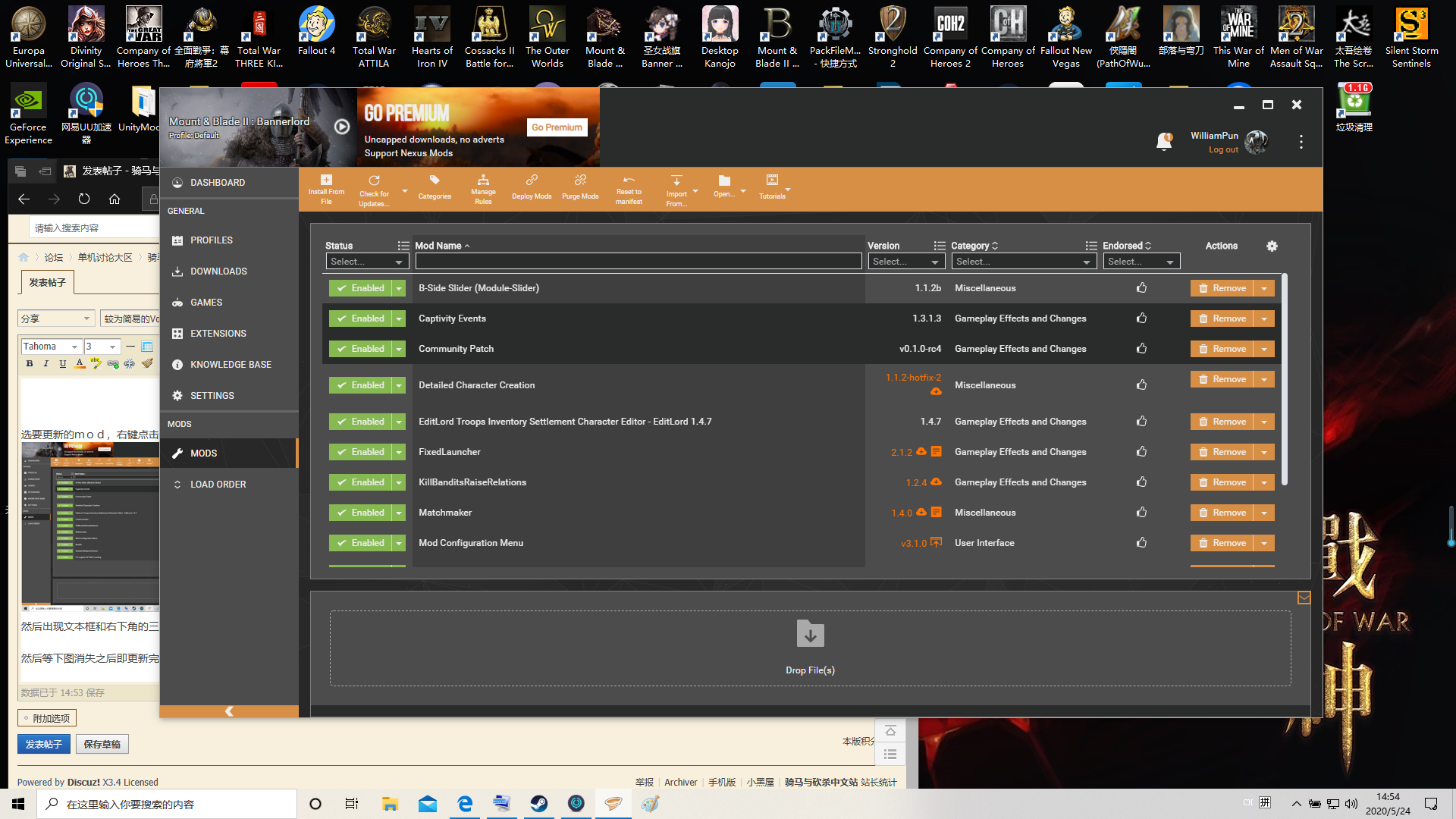Image resolution: width=1456 pixels, height=819 pixels.
Task: Open Settings sidebar item
Action: coord(229,396)
